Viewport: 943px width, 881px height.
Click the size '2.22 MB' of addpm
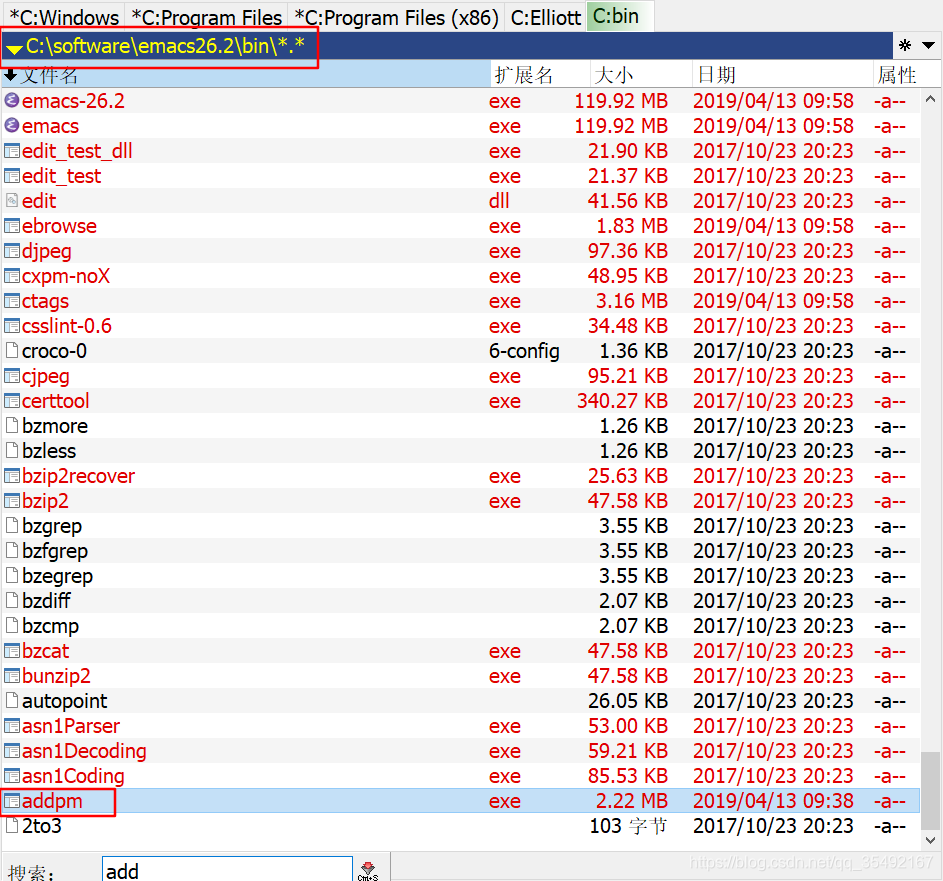click(631, 801)
